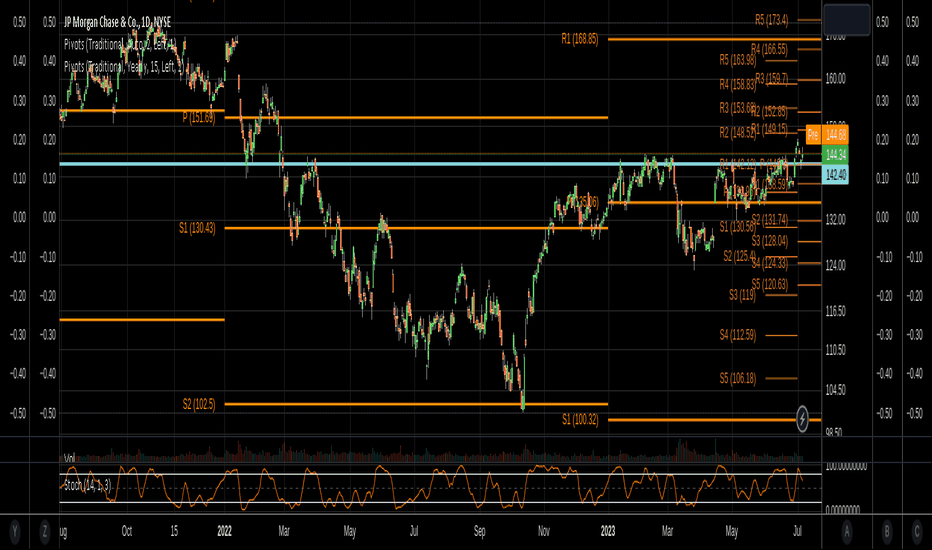
Task: Click the 160.00 price axis value
Action: click(835, 79)
